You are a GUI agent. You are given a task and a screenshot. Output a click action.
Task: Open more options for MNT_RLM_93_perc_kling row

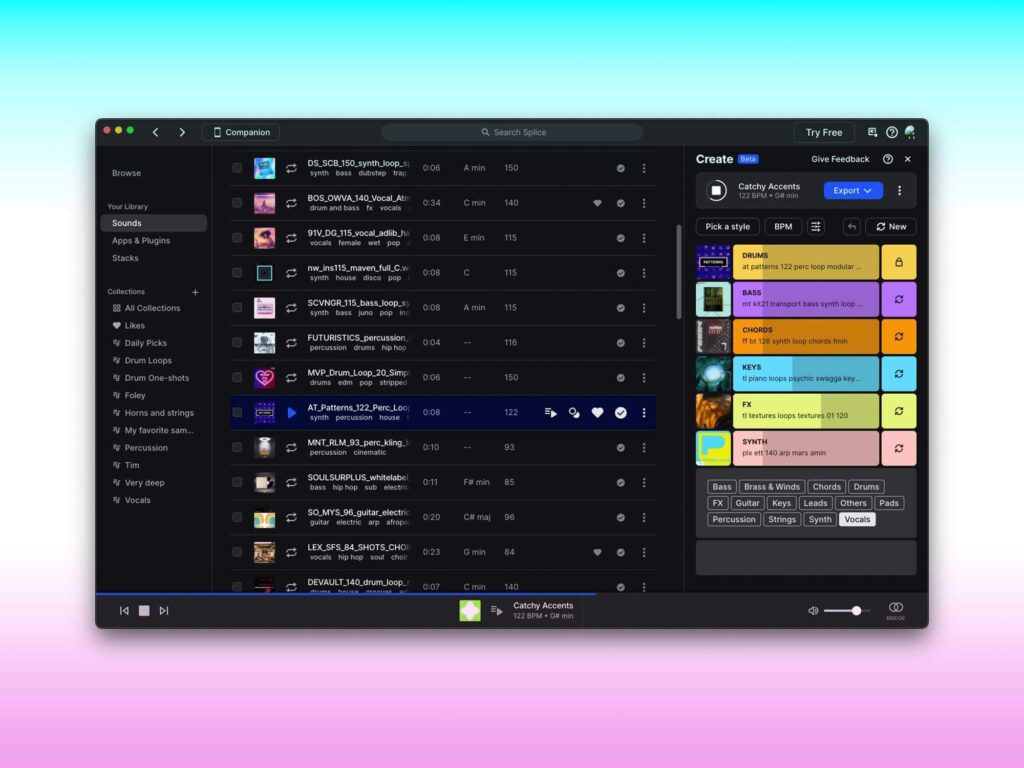click(644, 447)
